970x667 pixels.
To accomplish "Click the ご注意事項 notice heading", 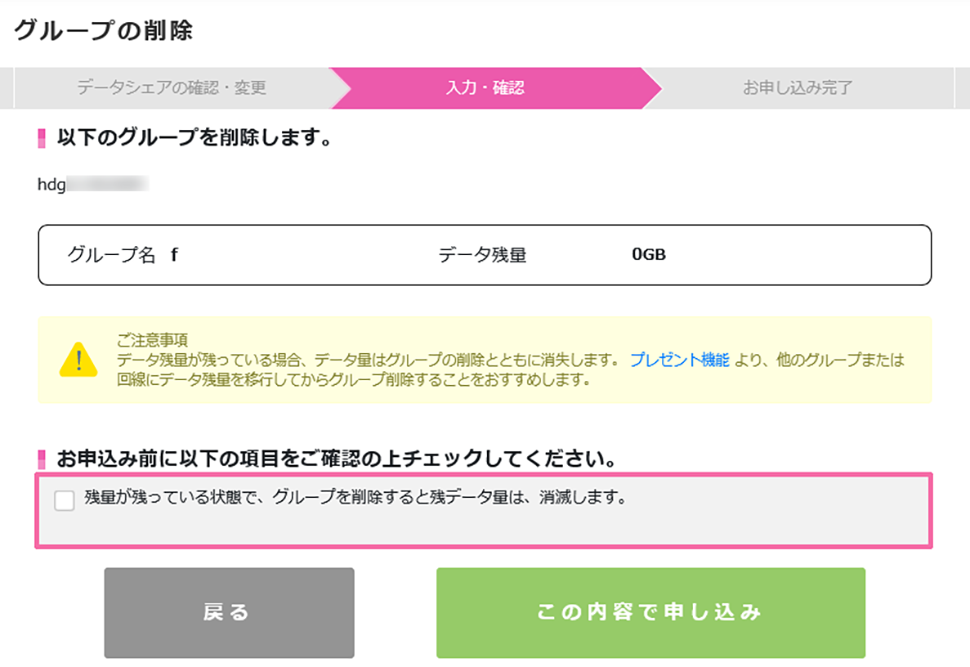I will 146,340.
